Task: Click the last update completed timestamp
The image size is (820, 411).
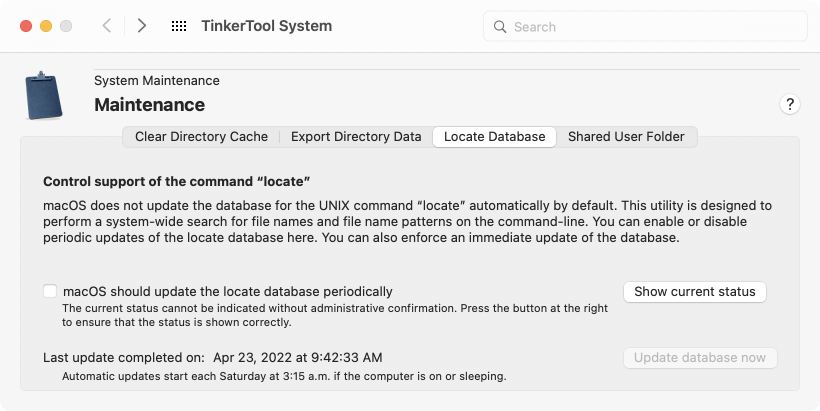Action: 298,358
